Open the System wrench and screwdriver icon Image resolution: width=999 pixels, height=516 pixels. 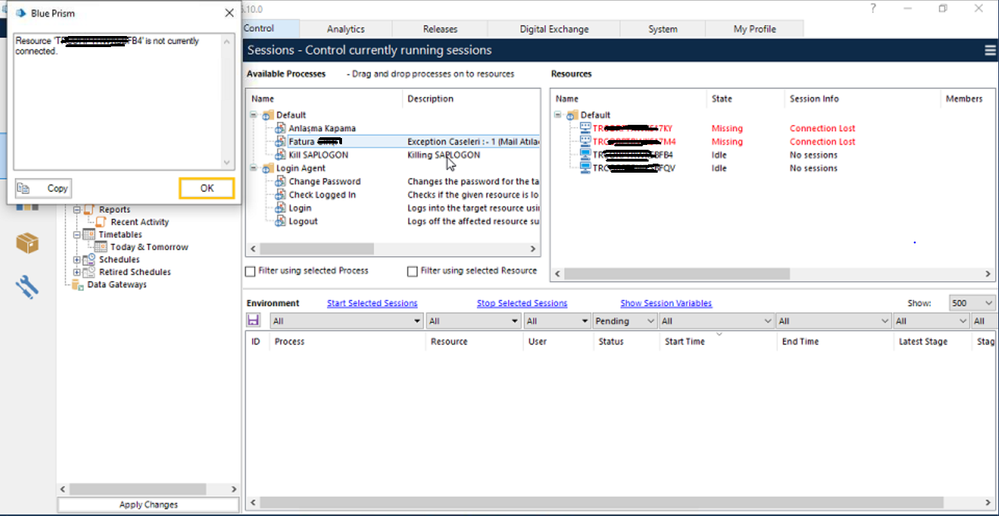[27, 287]
